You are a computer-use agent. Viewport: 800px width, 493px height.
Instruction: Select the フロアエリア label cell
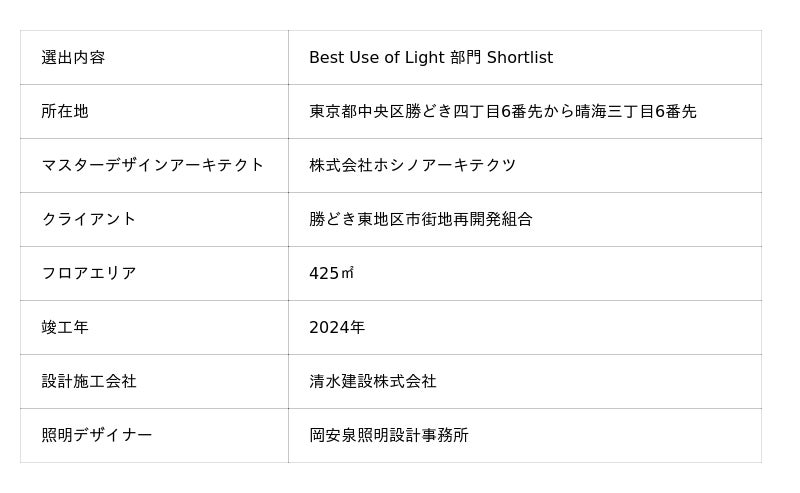coord(89,274)
